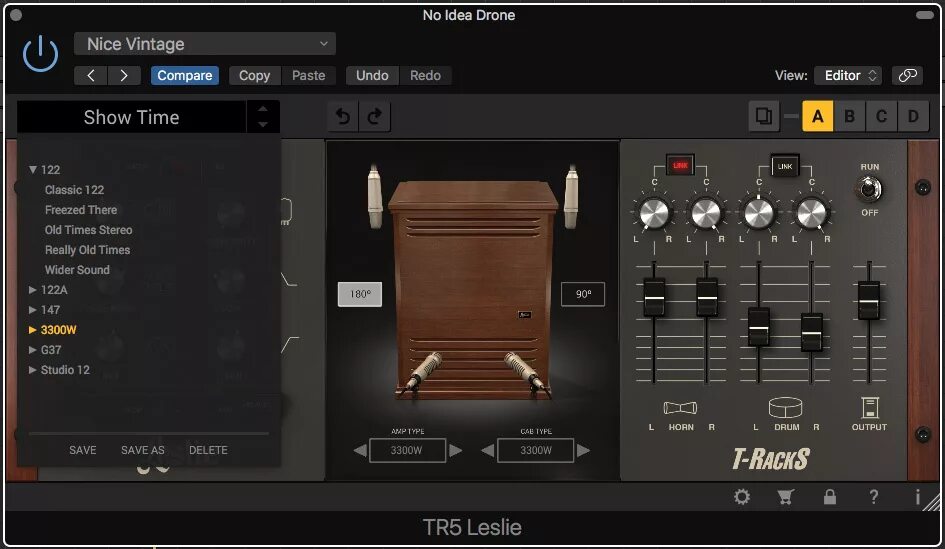
Task: Select preset slot B
Action: coord(850,116)
